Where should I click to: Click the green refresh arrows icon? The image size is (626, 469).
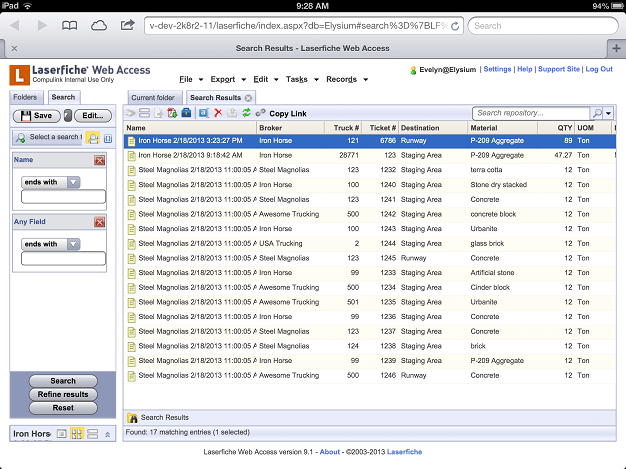[x=246, y=113]
